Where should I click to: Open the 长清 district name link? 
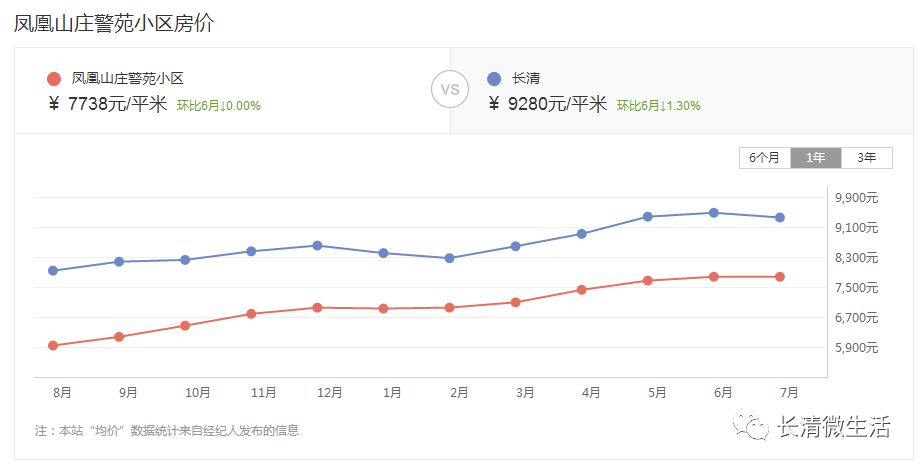click(x=526, y=78)
